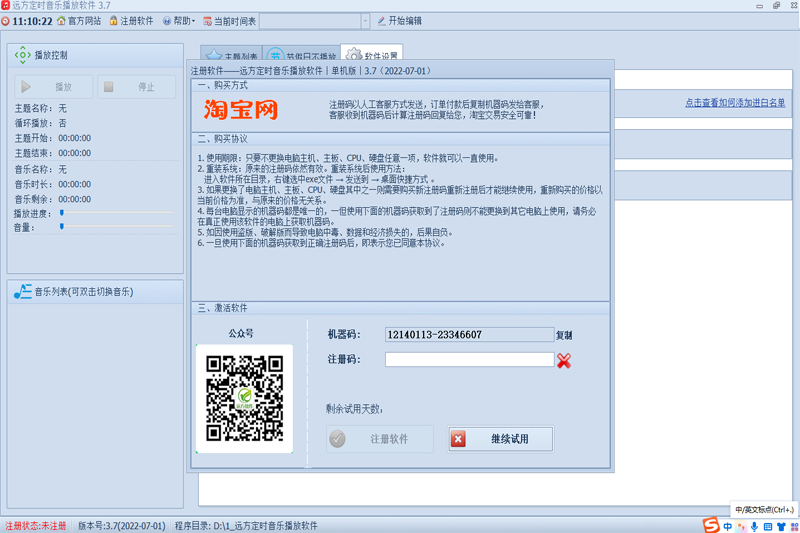Viewport: 800px width, 533px height.
Task: Click the machine code field
Action: click(x=469, y=335)
